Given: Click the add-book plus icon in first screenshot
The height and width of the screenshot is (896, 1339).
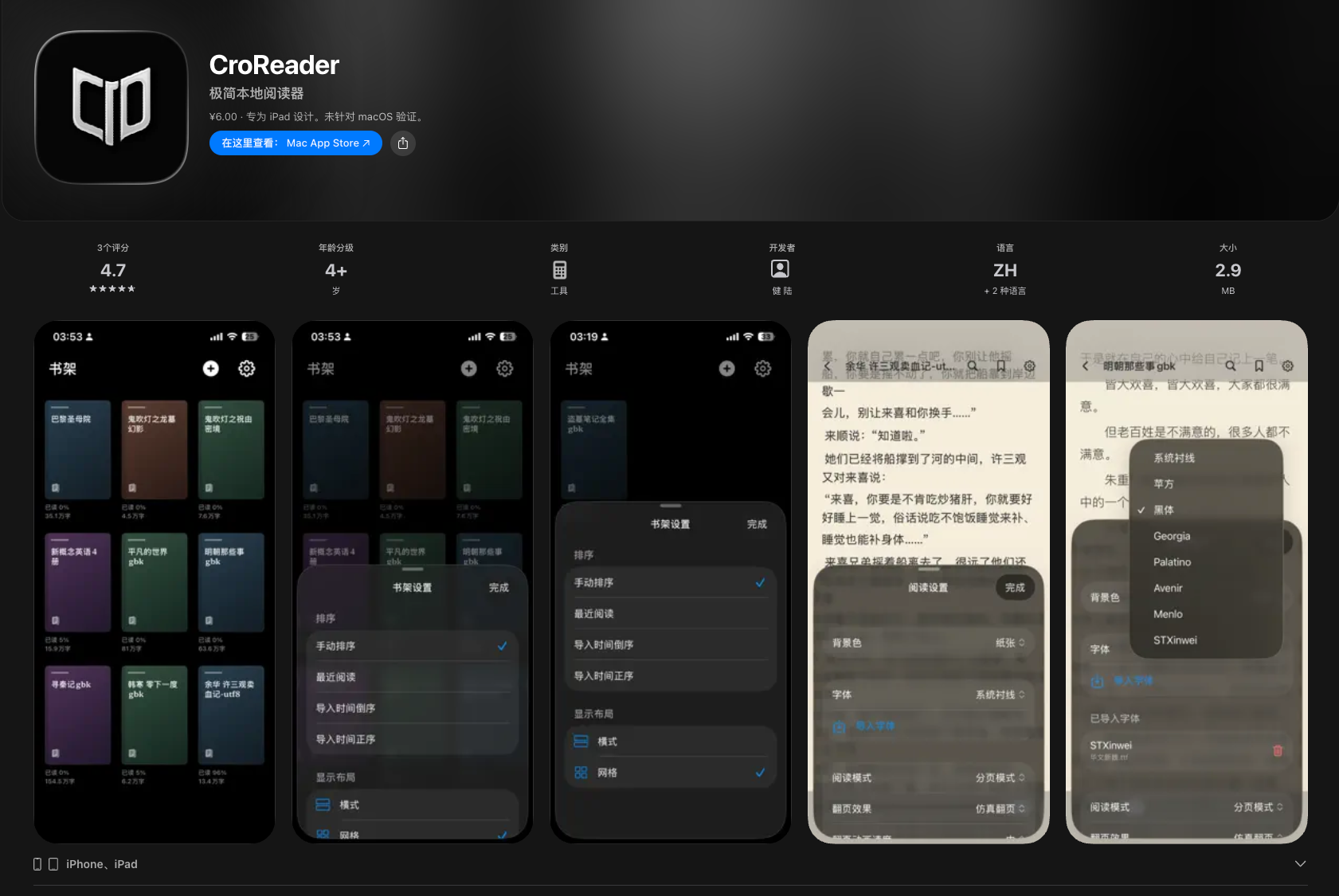Looking at the screenshot, I should (210, 368).
